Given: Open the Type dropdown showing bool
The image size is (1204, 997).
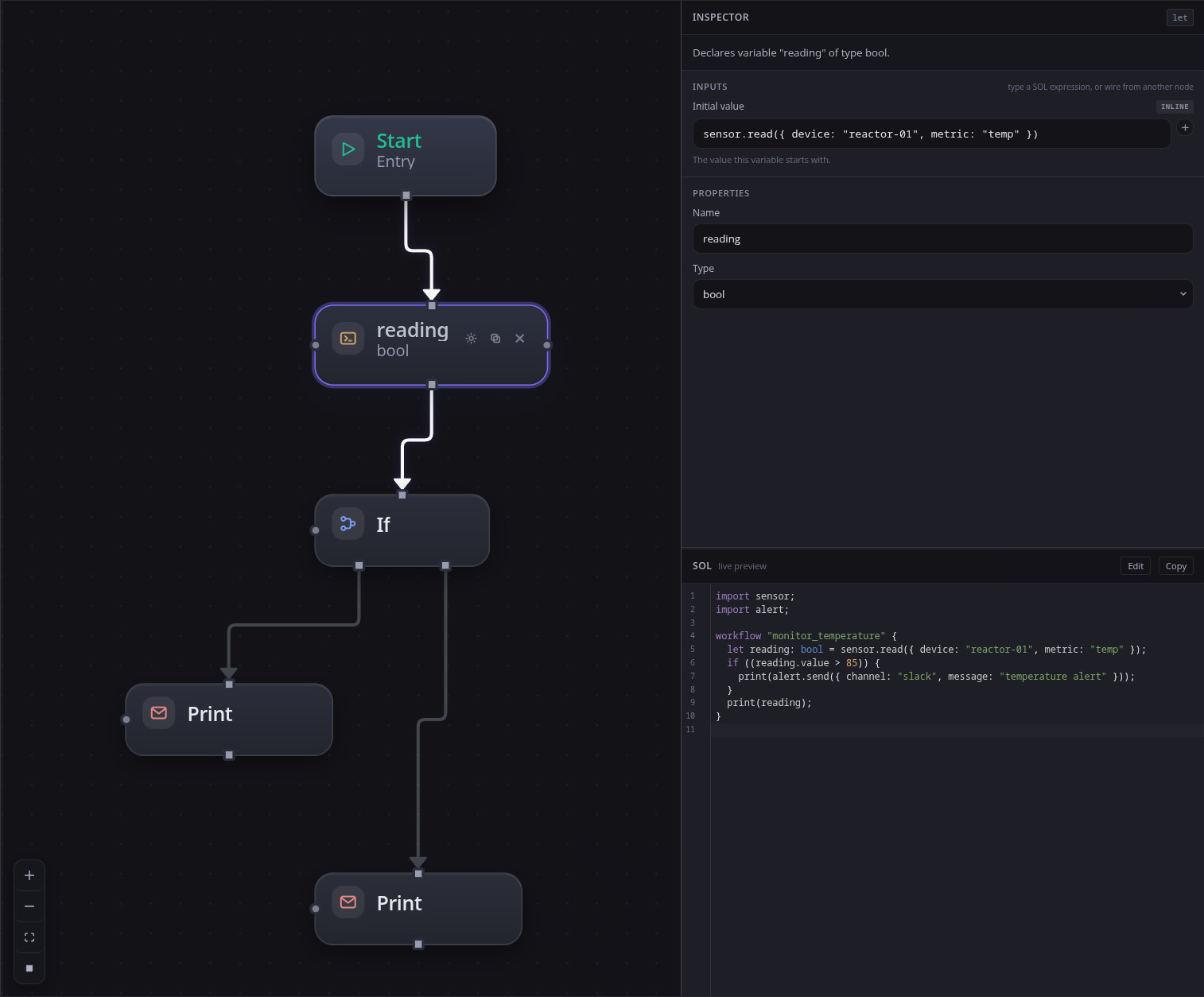Looking at the screenshot, I should pyautogui.click(x=943, y=294).
